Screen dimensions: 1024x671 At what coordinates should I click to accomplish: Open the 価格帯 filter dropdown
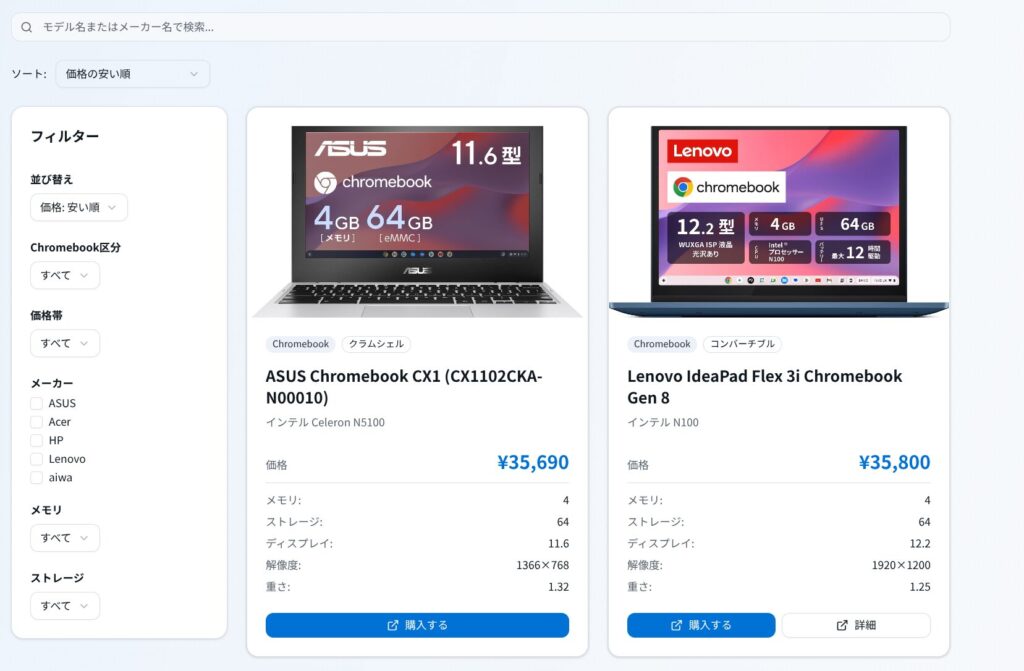65,343
